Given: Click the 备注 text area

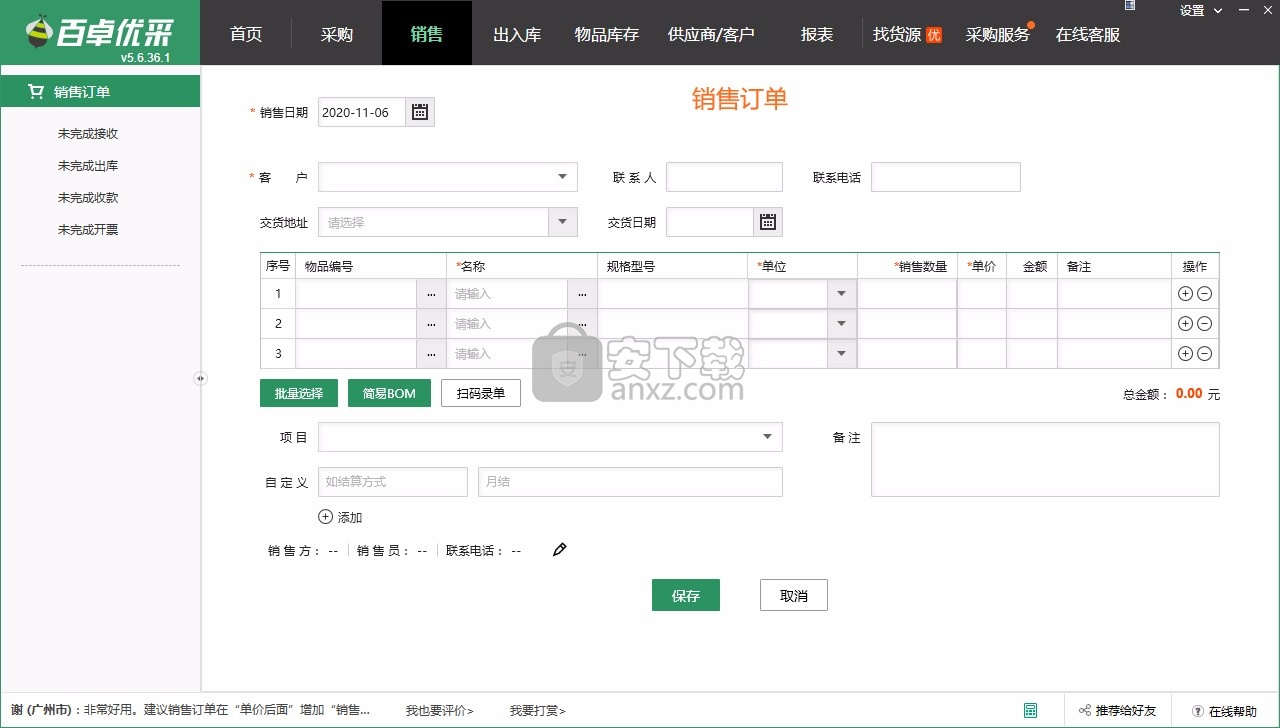Looking at the screenshot, I should coord(1045,460).
